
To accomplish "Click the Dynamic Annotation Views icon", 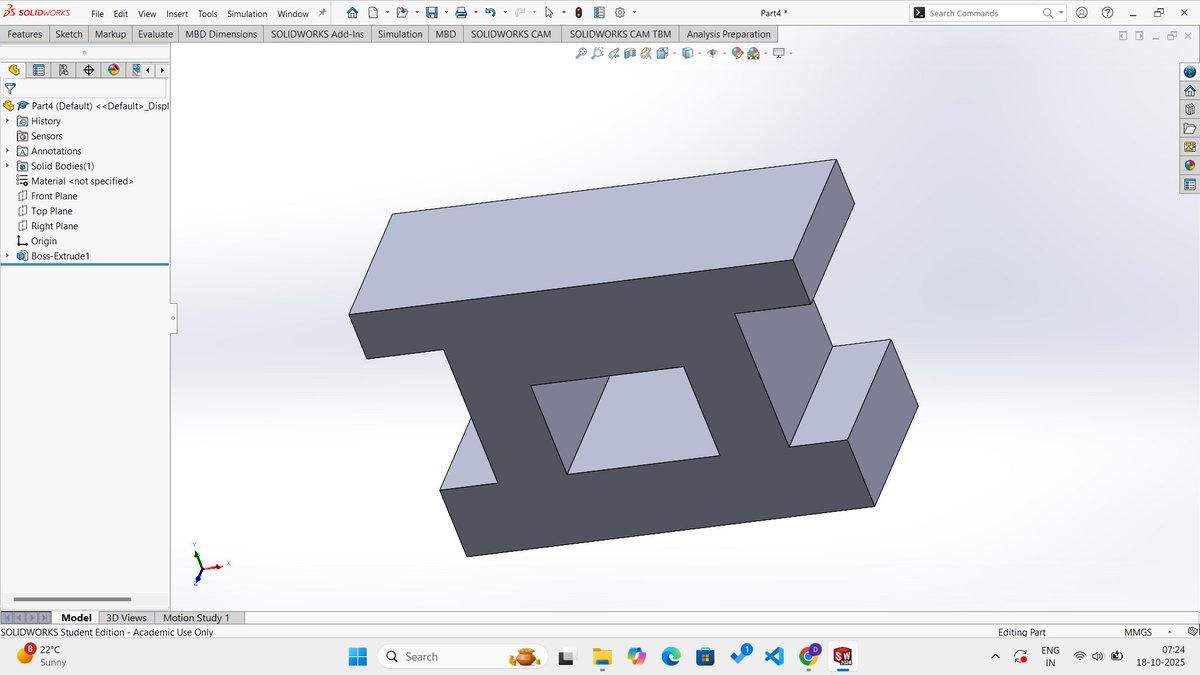I will 646,53.
